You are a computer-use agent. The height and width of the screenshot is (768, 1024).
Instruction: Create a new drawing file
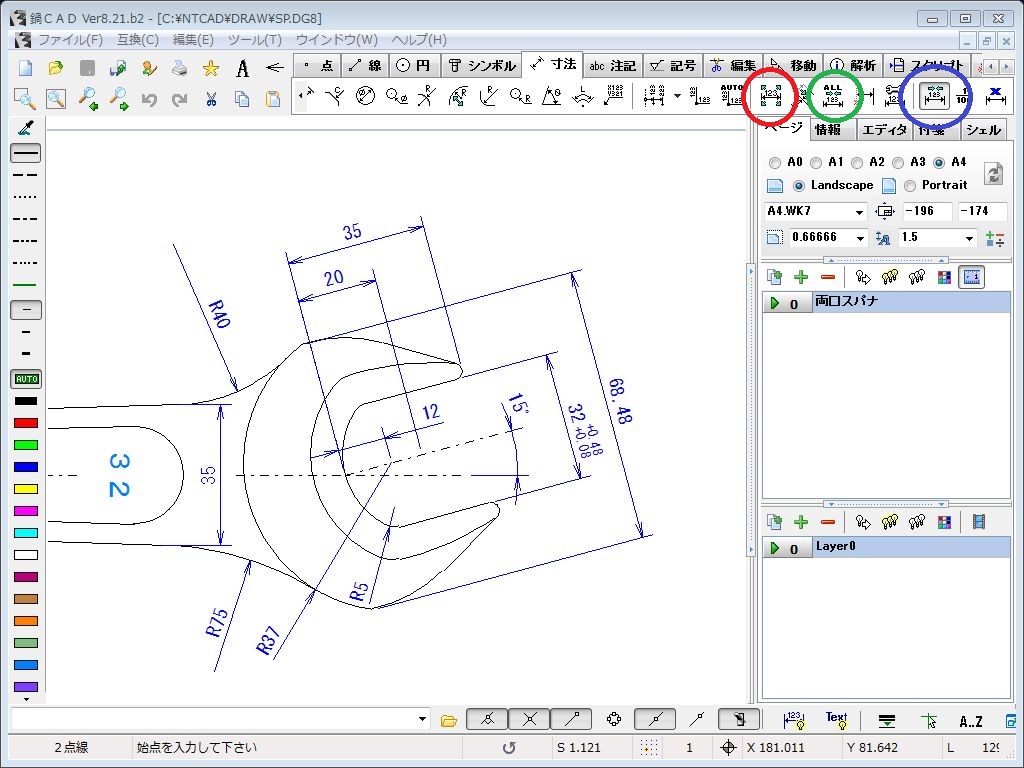pos(25,67)
